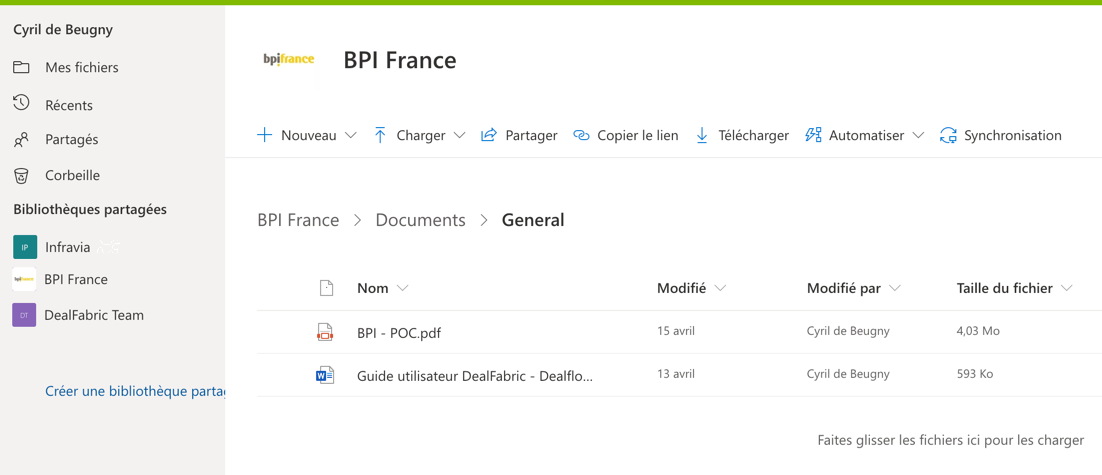The height and width of the screenshot is (475, 1102).
Task: Open the Taille du fichier column chevron
Action: pos(1067,288)
